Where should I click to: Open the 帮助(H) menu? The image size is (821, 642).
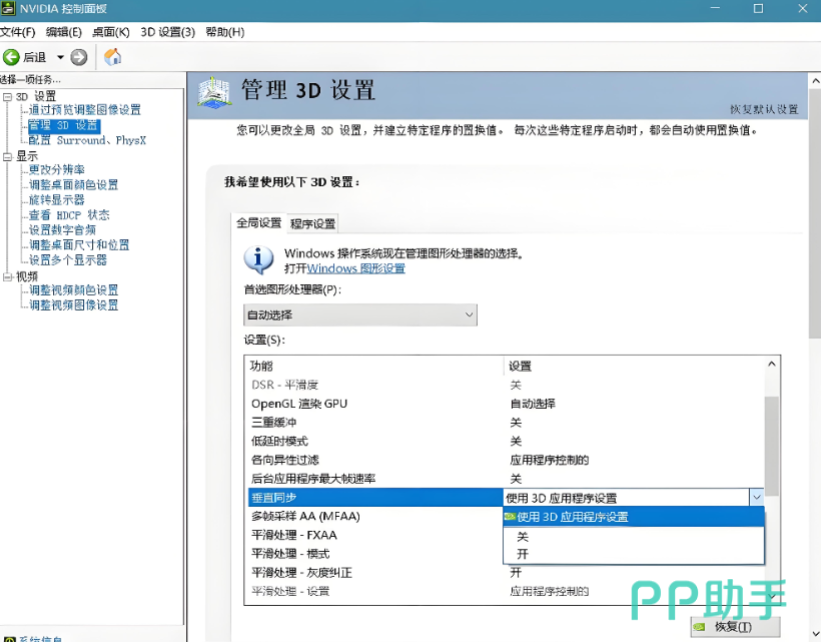pyautogui.click(x=225, y=32)
